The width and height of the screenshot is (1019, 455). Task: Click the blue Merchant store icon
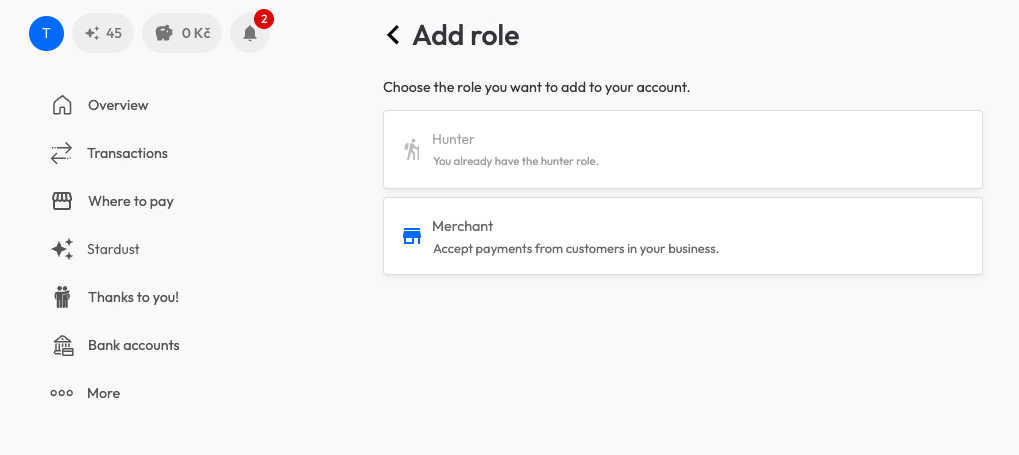(412, 236)
